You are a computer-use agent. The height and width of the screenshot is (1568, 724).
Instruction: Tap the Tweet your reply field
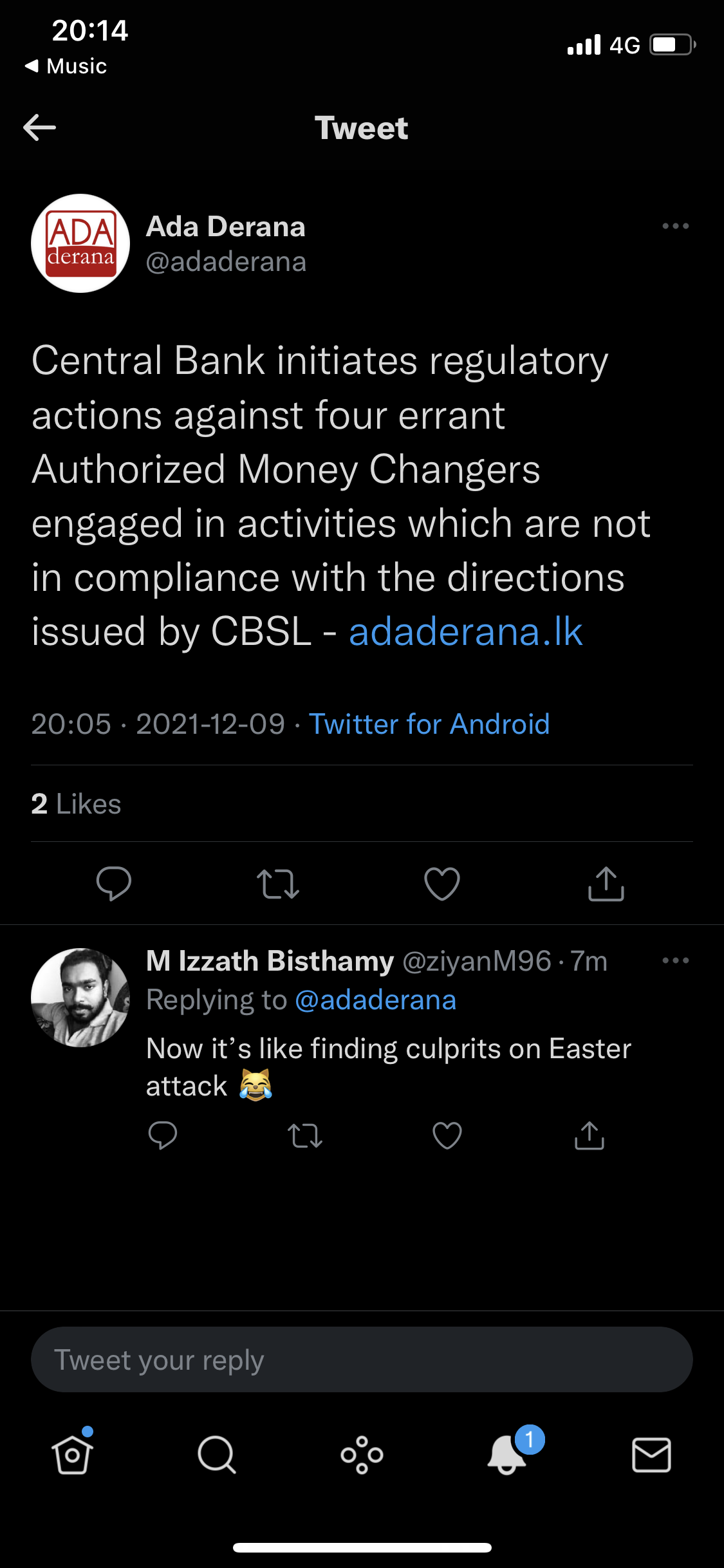[x=362, y=1359]
